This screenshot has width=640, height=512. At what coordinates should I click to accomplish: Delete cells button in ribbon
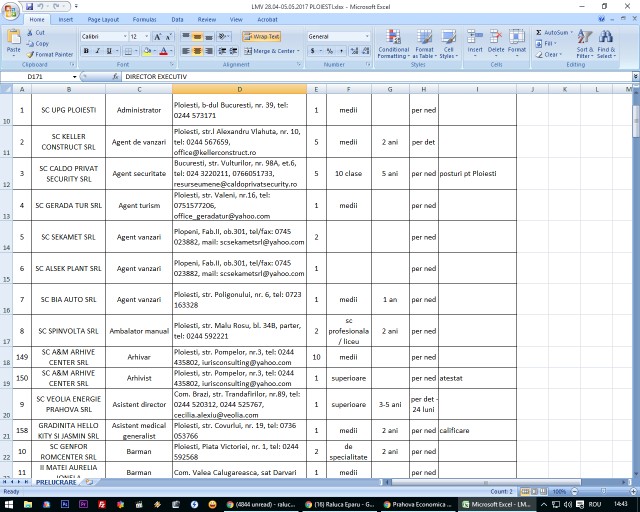click(496, 42)
